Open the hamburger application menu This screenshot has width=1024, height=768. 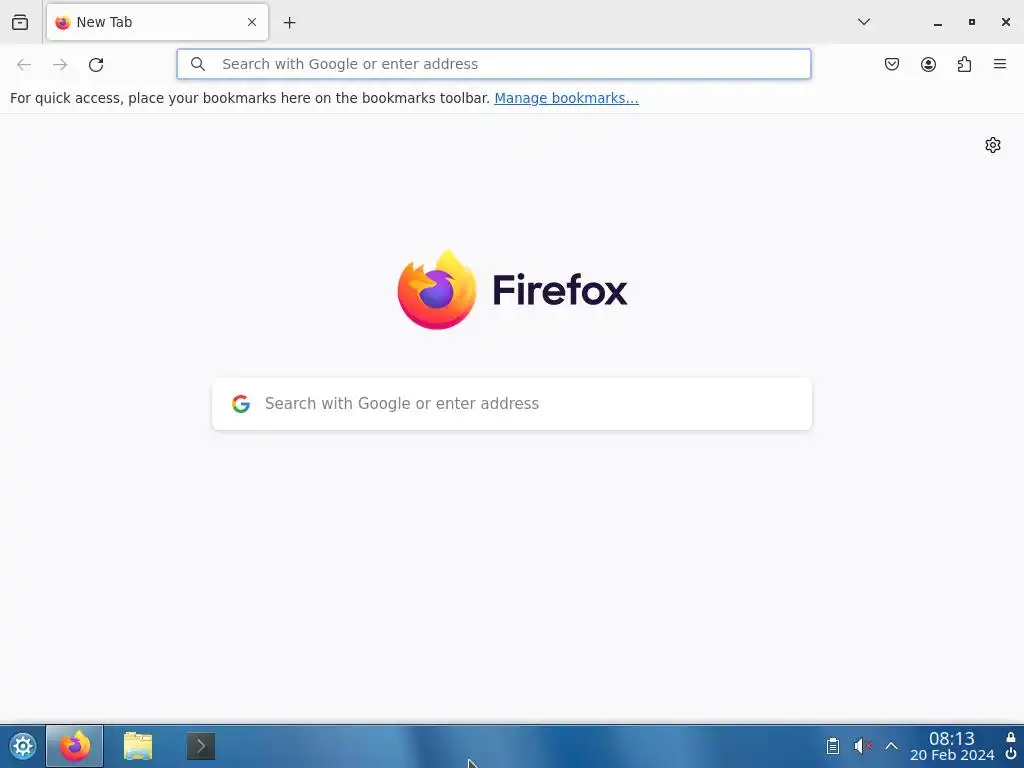pos(1000,64)
